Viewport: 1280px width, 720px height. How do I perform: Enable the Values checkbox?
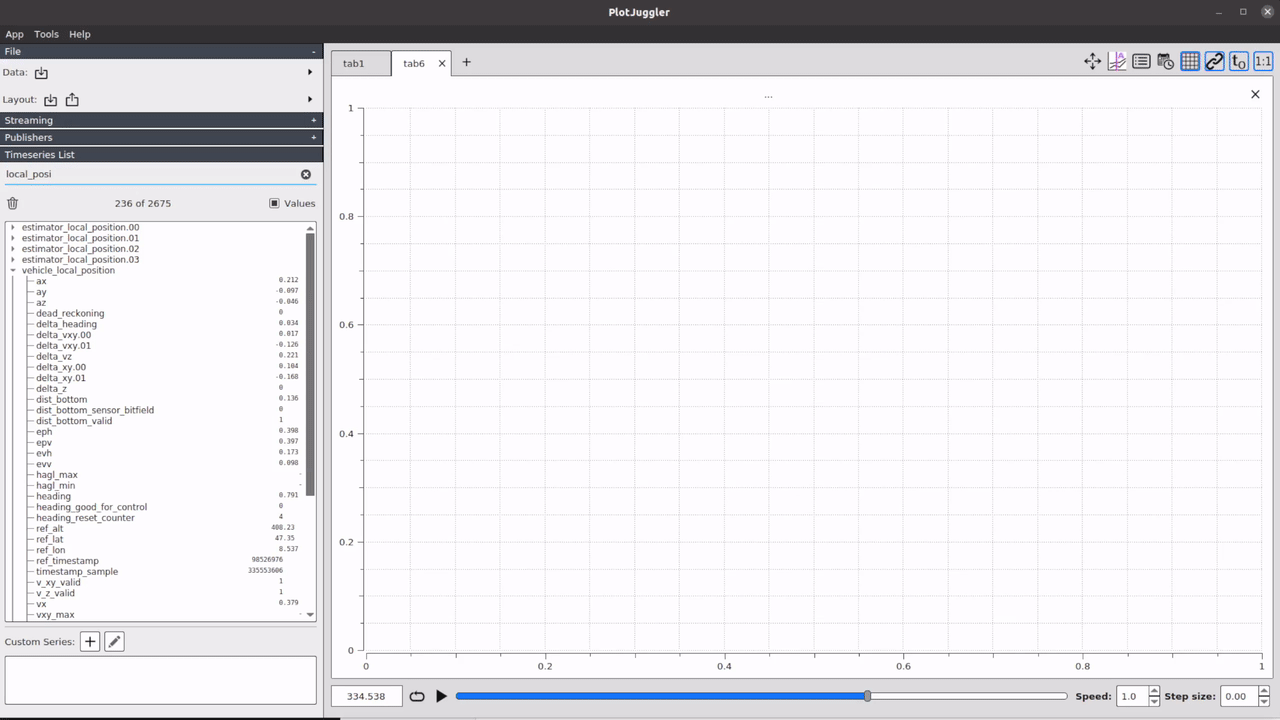coord(274,203)
